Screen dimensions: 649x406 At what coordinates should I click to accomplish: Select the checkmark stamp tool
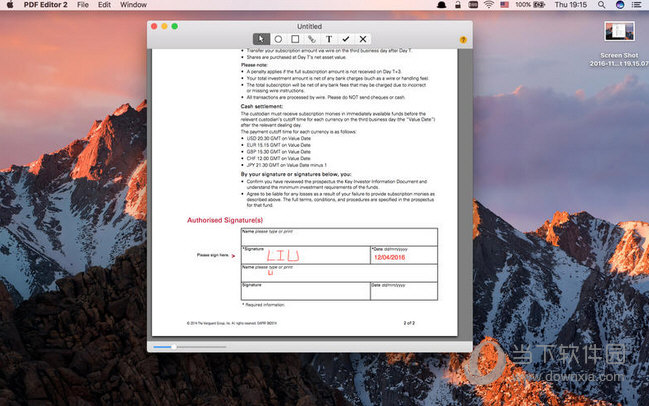[346, 39]
